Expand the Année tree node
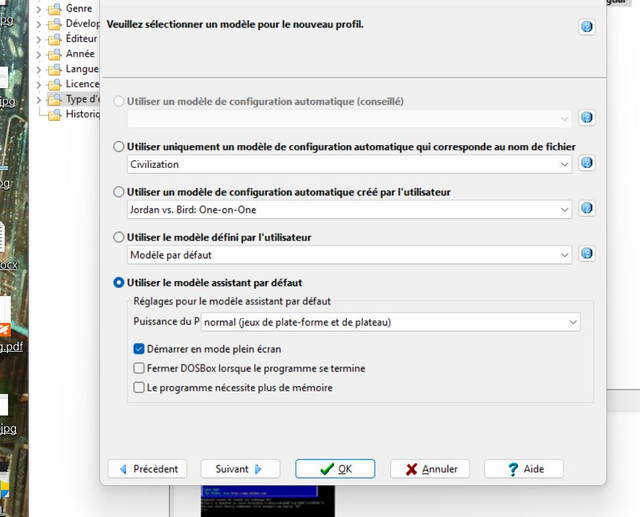This screenshot has height=517, width=640. coord(38,54)
